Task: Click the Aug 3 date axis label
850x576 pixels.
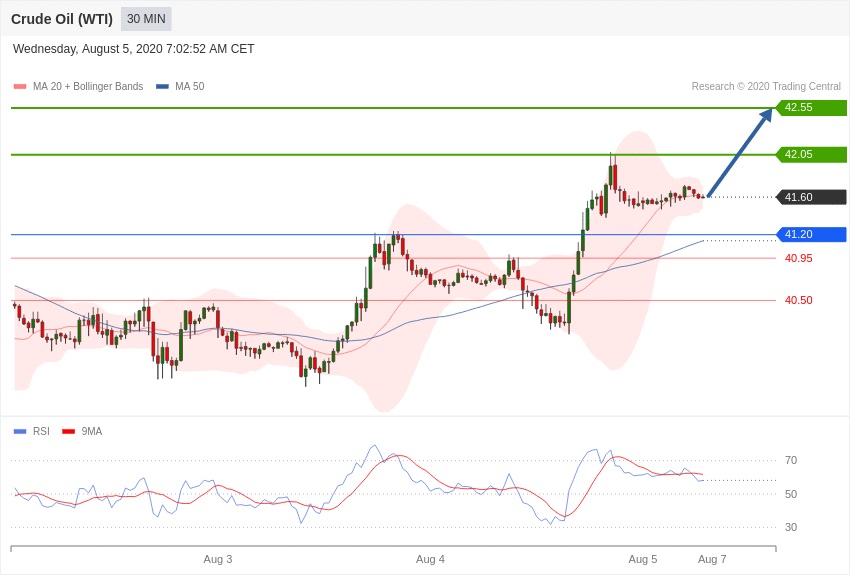Action: (x=218, y=559)
